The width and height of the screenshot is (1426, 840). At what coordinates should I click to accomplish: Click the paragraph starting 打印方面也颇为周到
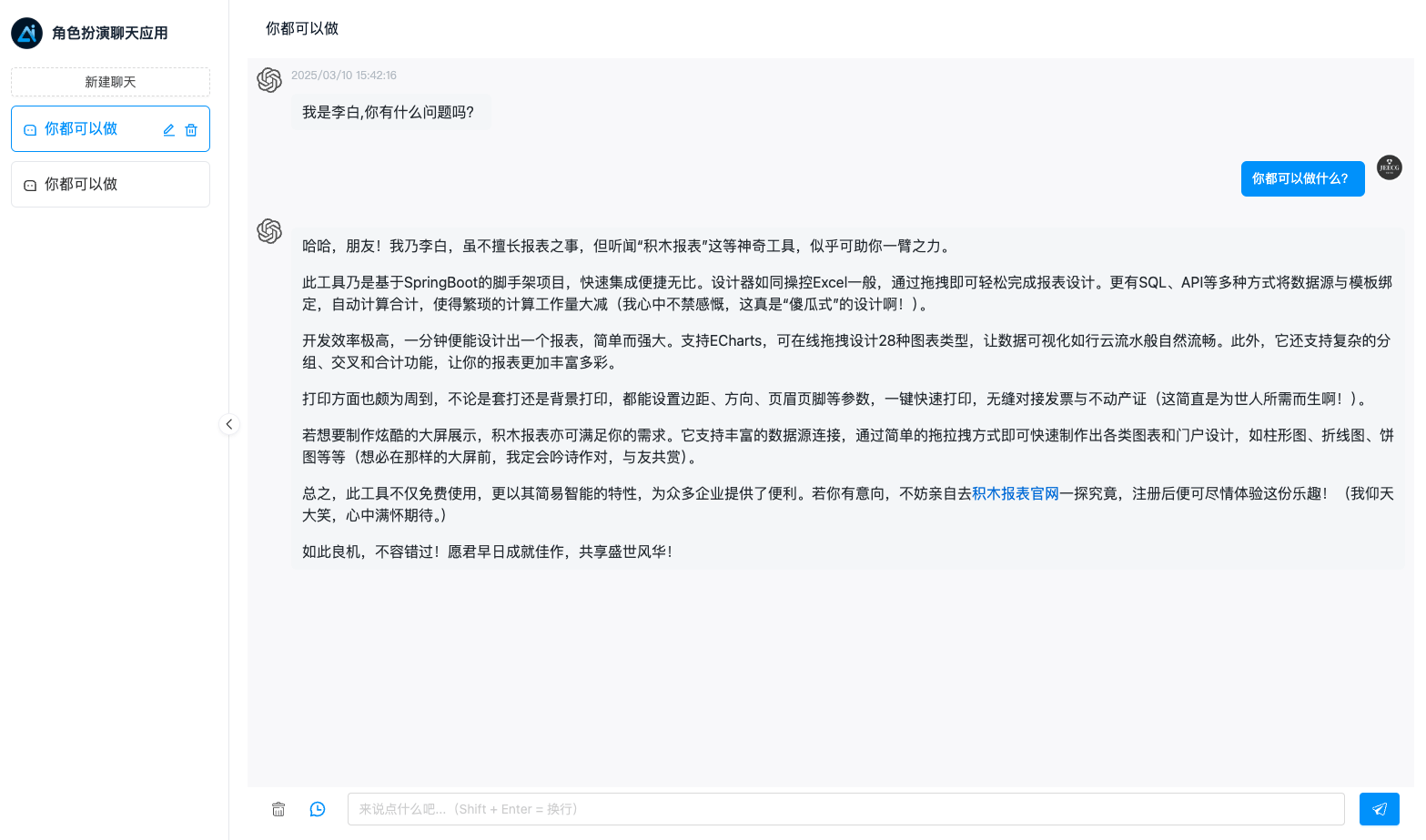coord(835,399)
